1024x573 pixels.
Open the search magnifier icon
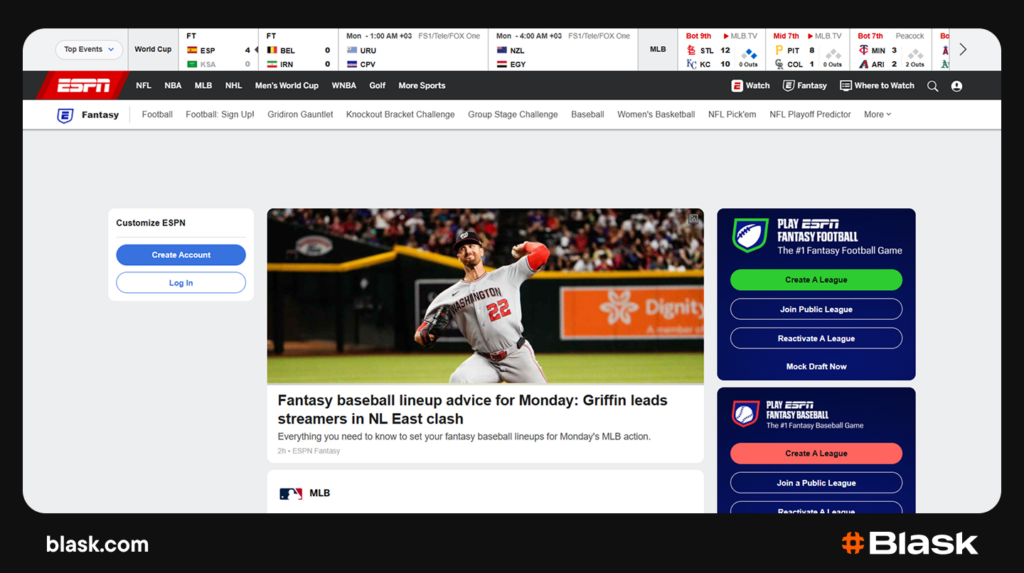coord(933,86)
